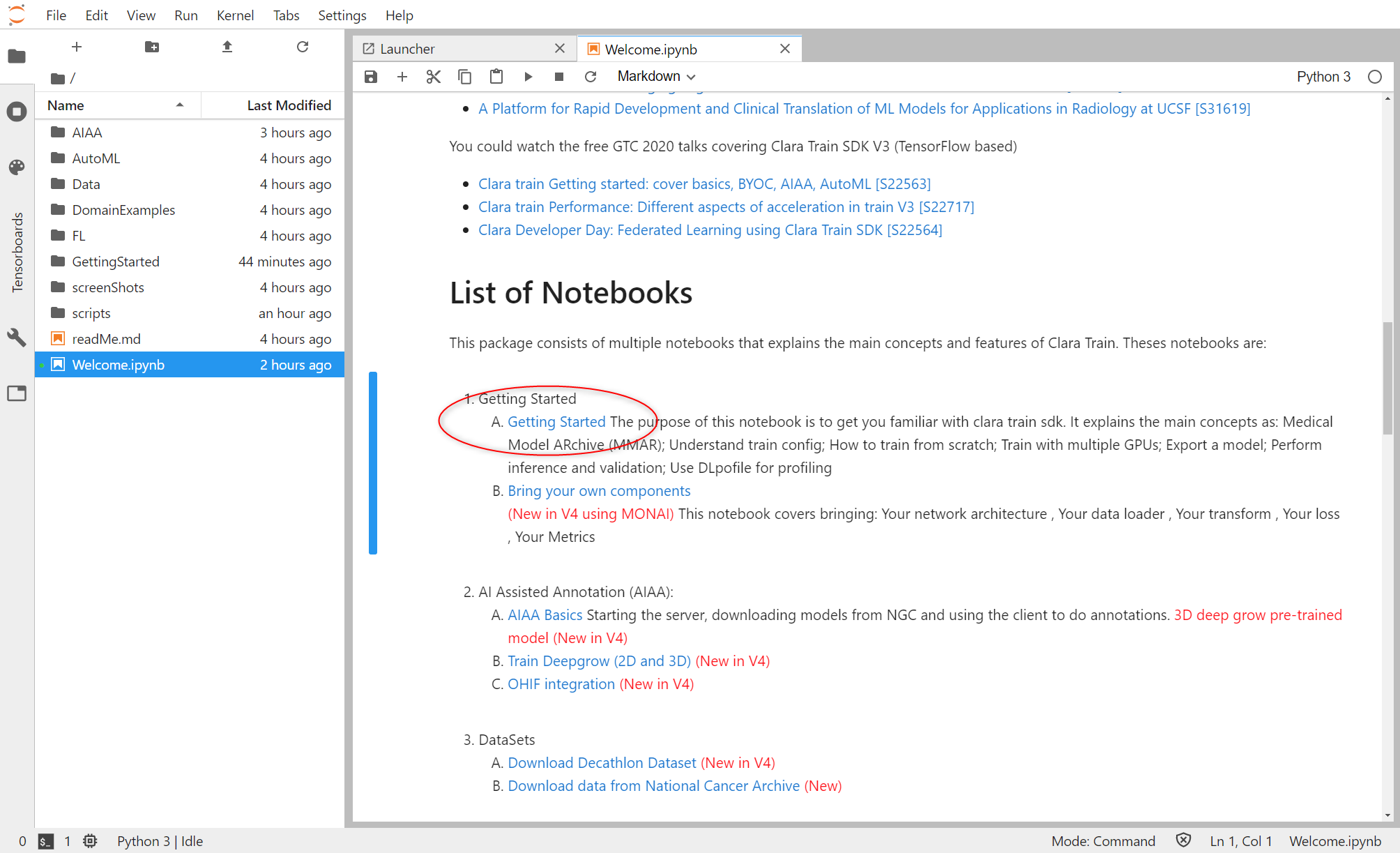Create a new folder in the file browser
Viewport: 1400px width, 853px height.
pyautogui.click(x=152, y=47)
